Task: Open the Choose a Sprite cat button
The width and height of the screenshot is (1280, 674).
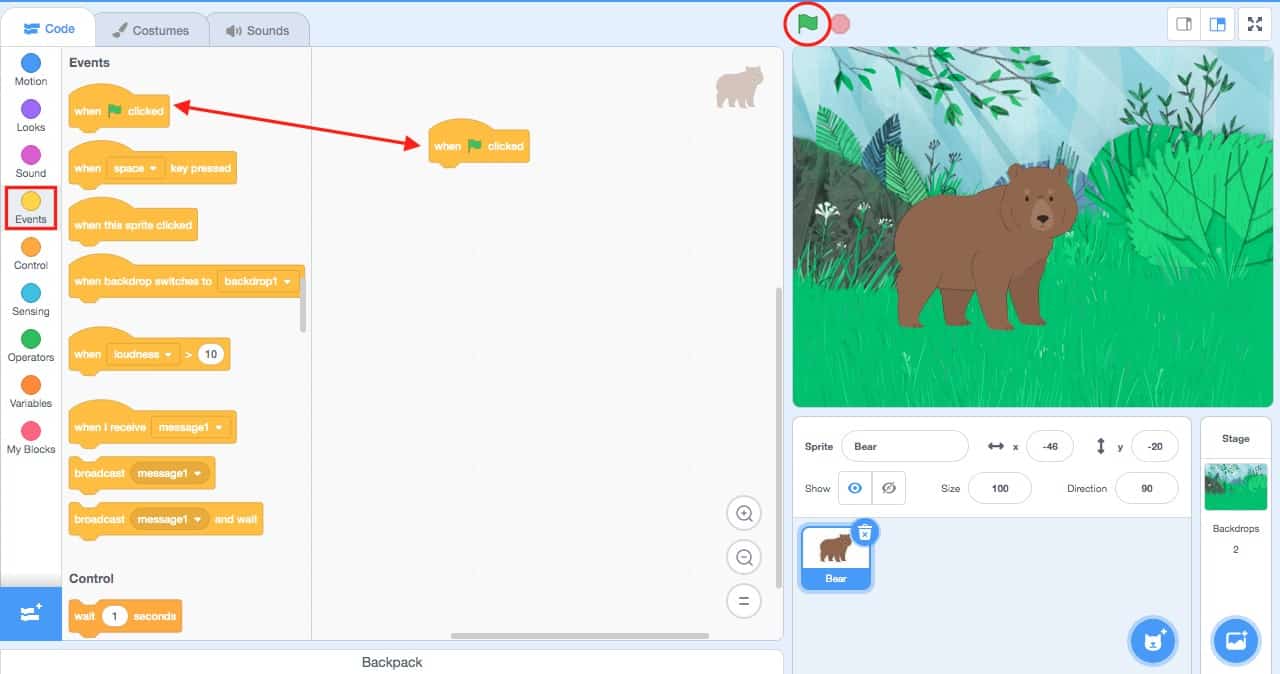Action: [1154, 641]
